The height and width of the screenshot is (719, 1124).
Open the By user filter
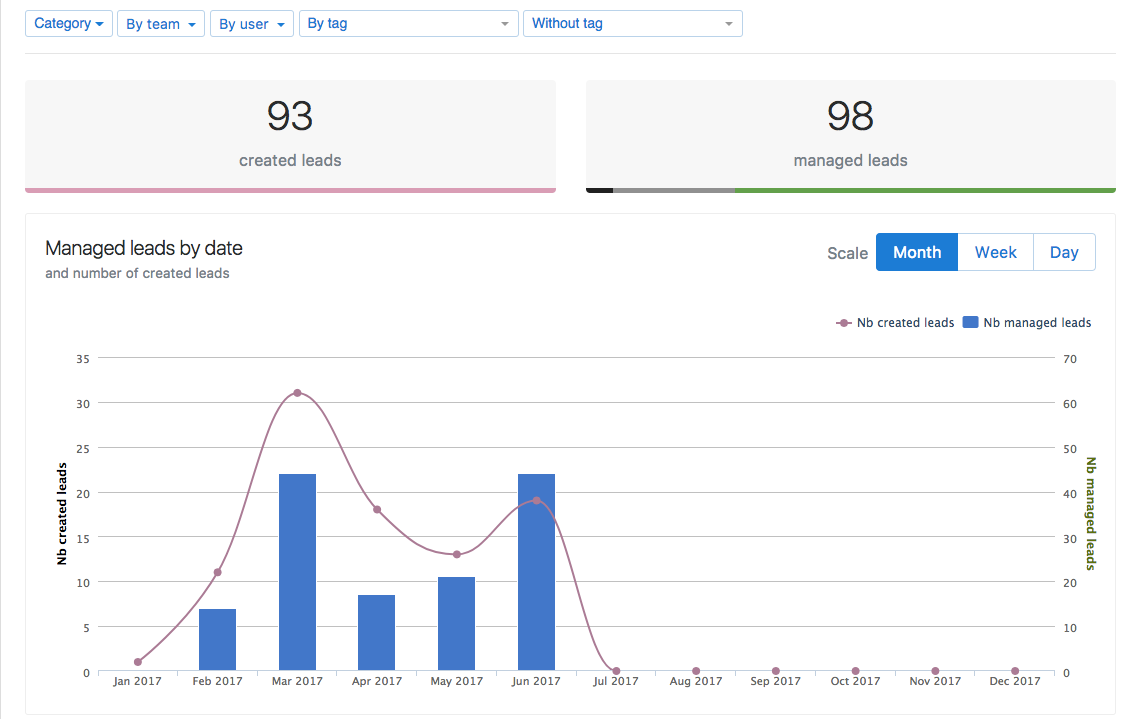[251, 24]
